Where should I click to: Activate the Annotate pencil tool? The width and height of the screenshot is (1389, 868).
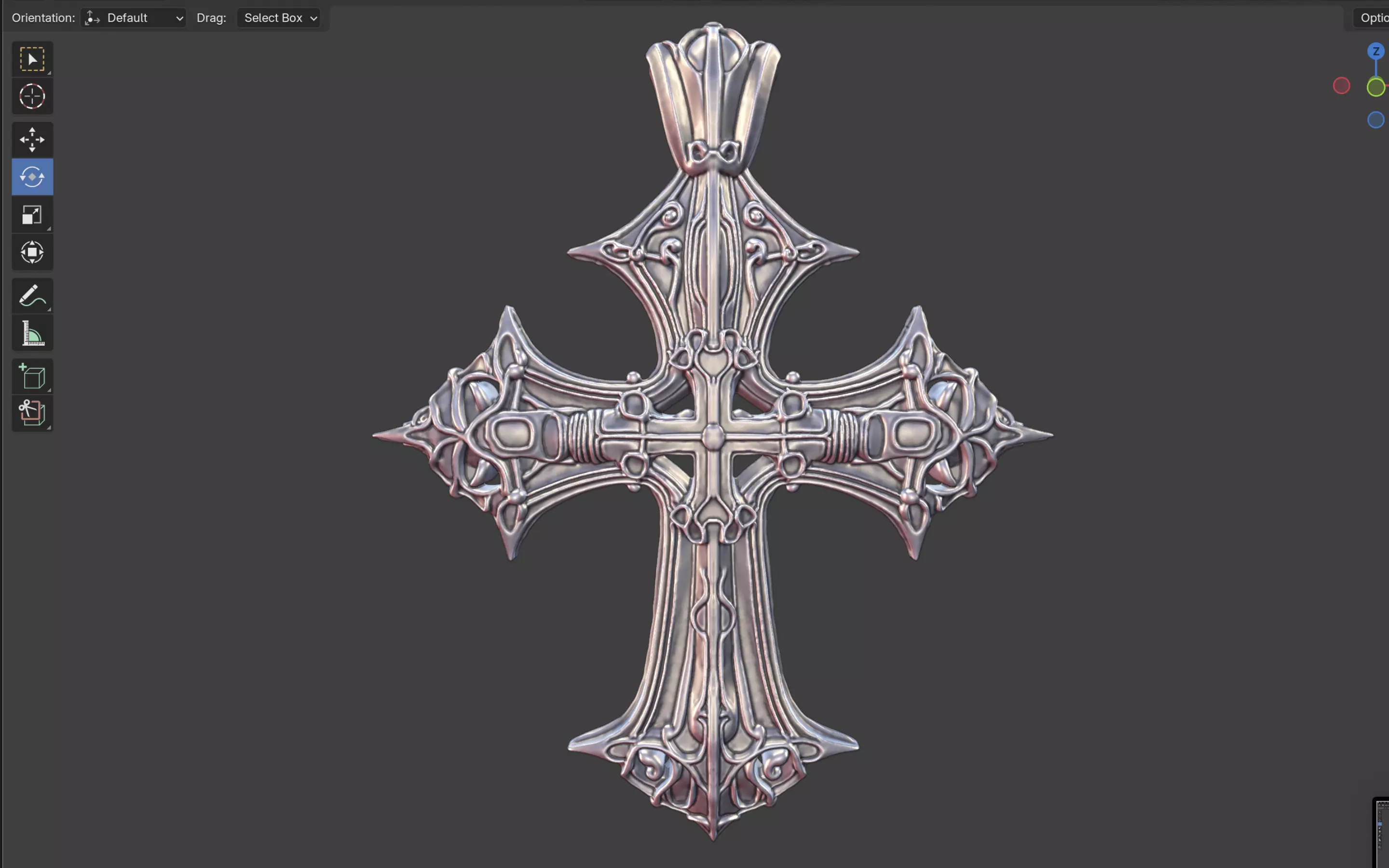[32, 296]
